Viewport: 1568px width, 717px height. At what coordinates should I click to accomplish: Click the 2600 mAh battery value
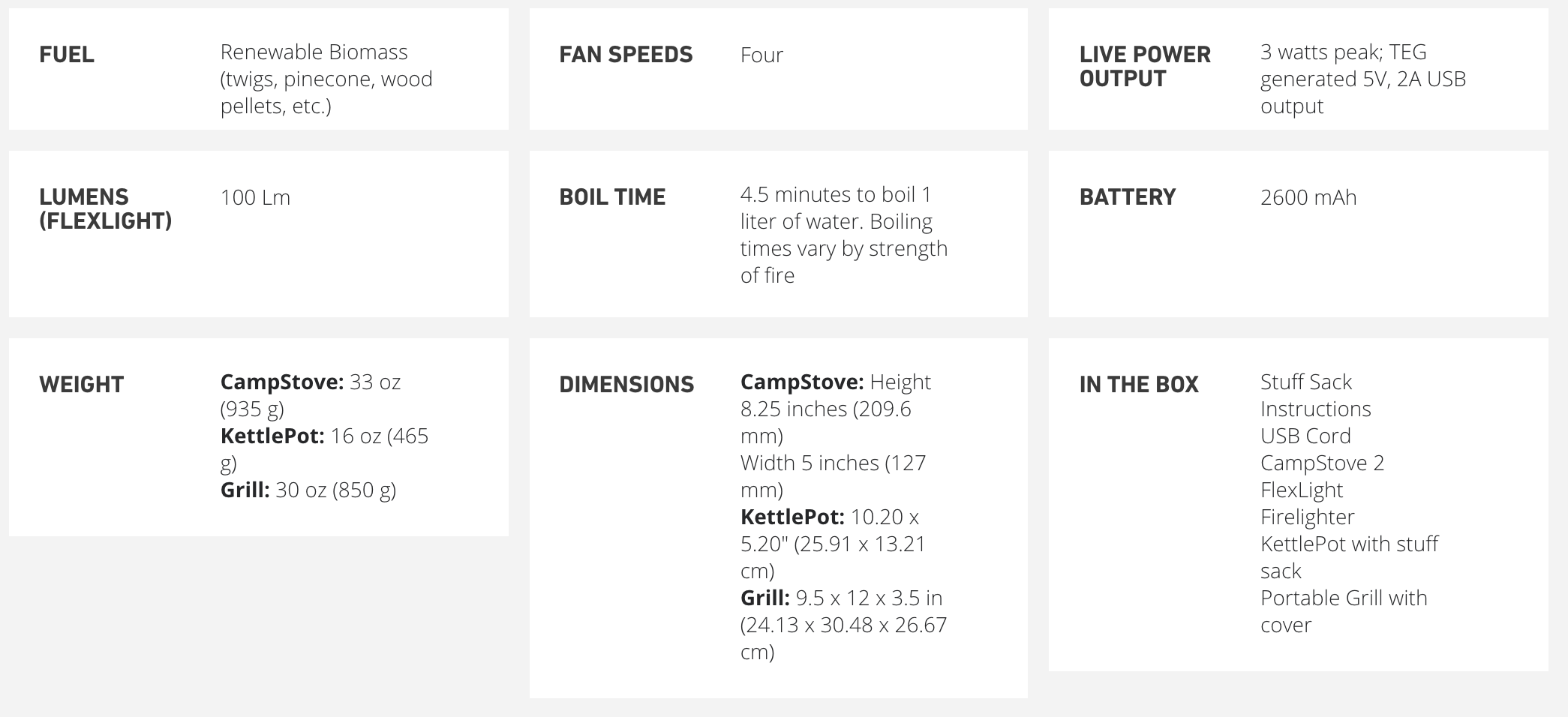coord(1308,197)
